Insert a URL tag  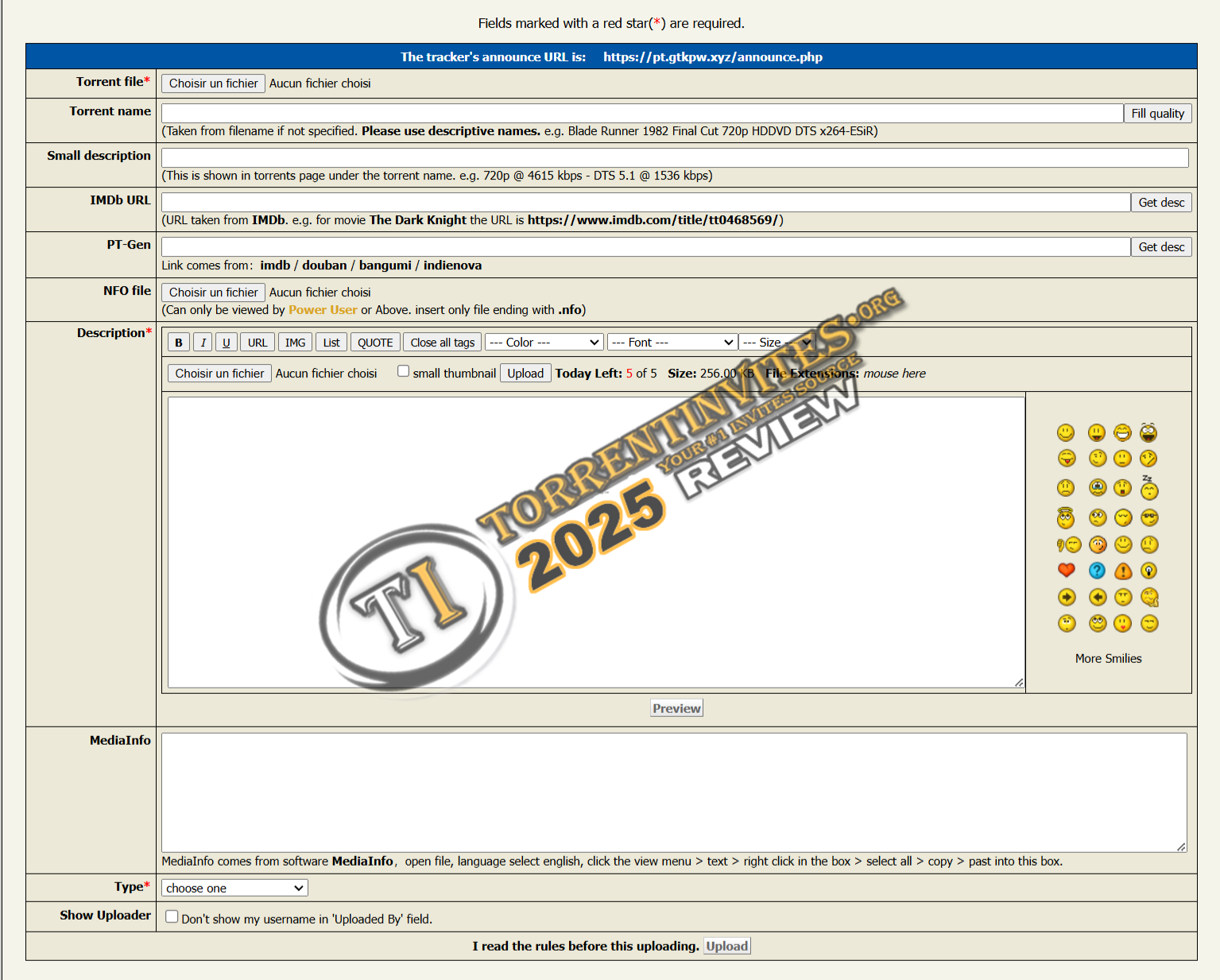point(258,342)
